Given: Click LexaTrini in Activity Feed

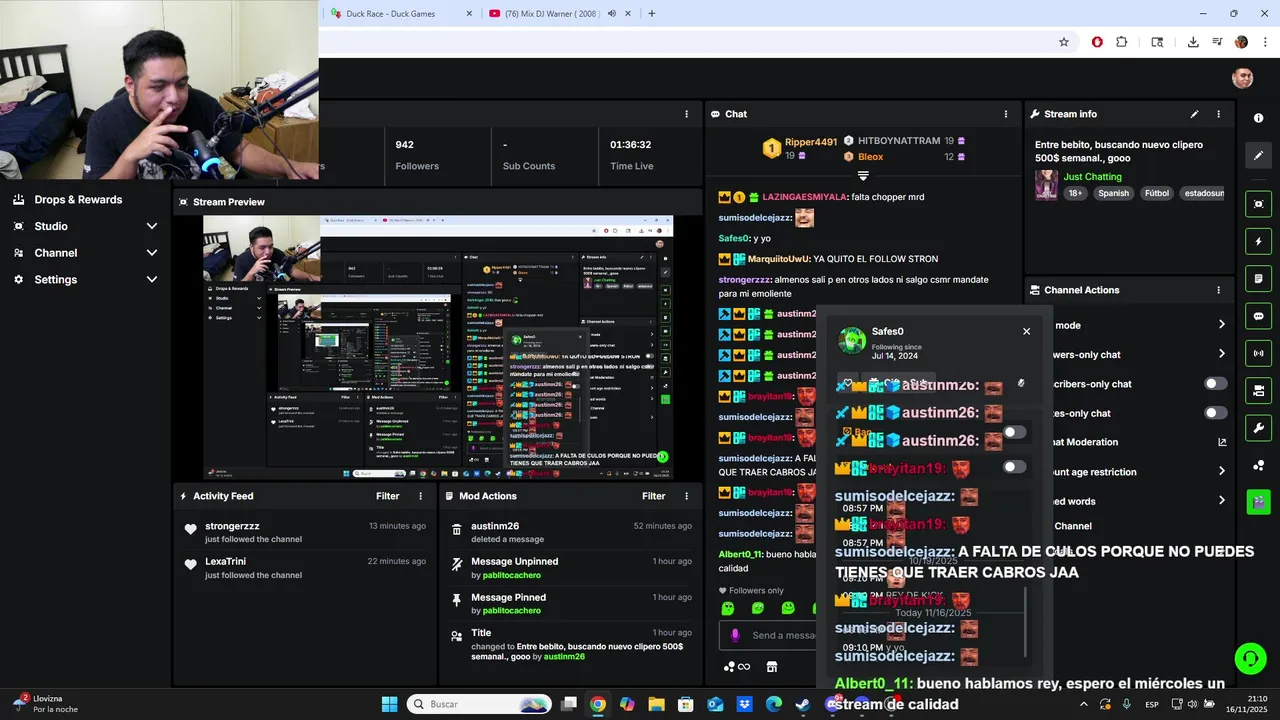Looking at the screenshot, I should tap(225, 562).
